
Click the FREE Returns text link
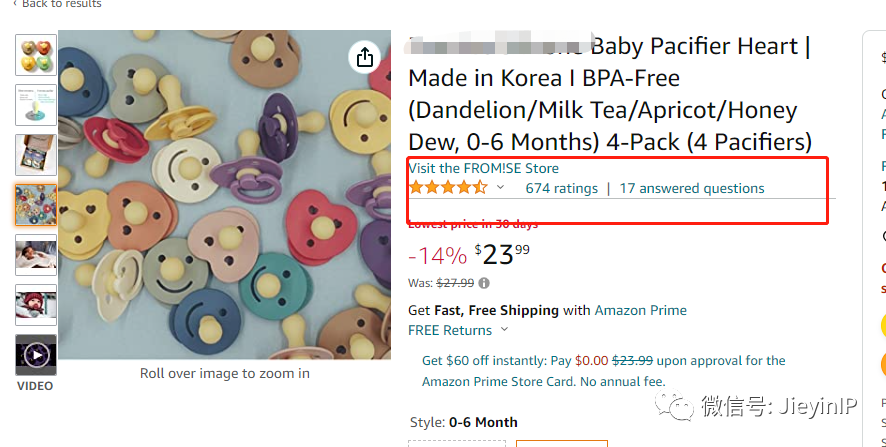[x=450, y=330]
